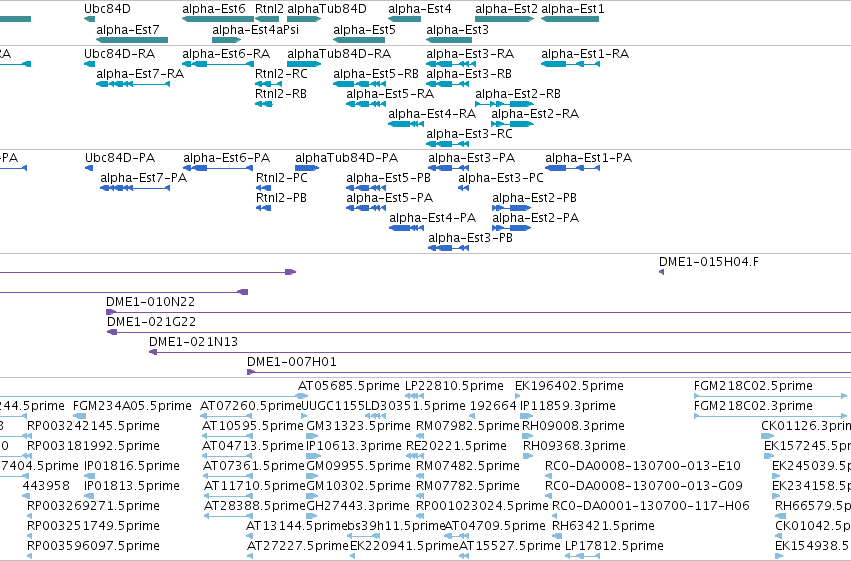
Task: Click the DME1-021G22 BAC label
Action: click(x=151, y=322)
